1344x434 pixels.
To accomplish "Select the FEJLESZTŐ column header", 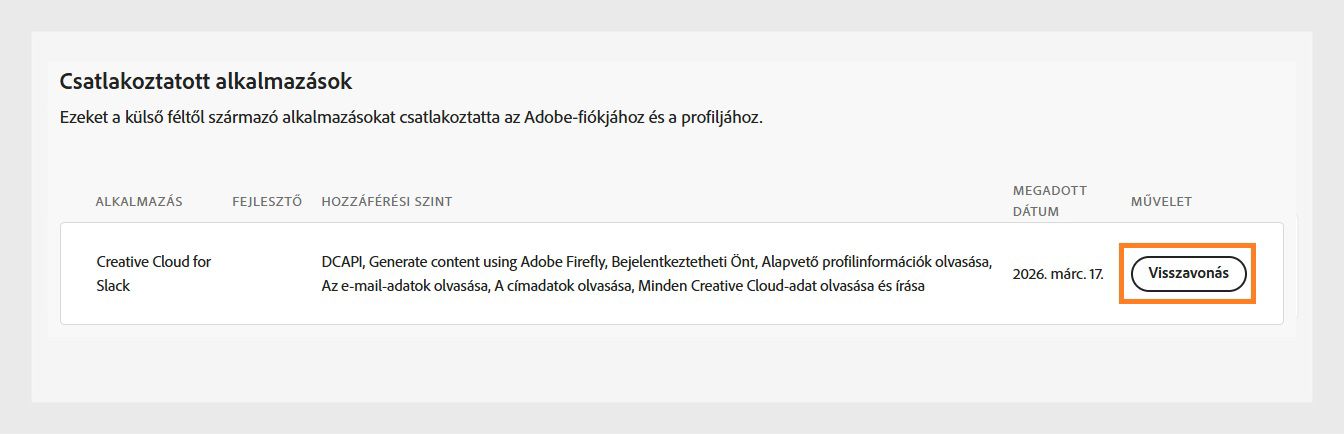I will click(267, 202).
